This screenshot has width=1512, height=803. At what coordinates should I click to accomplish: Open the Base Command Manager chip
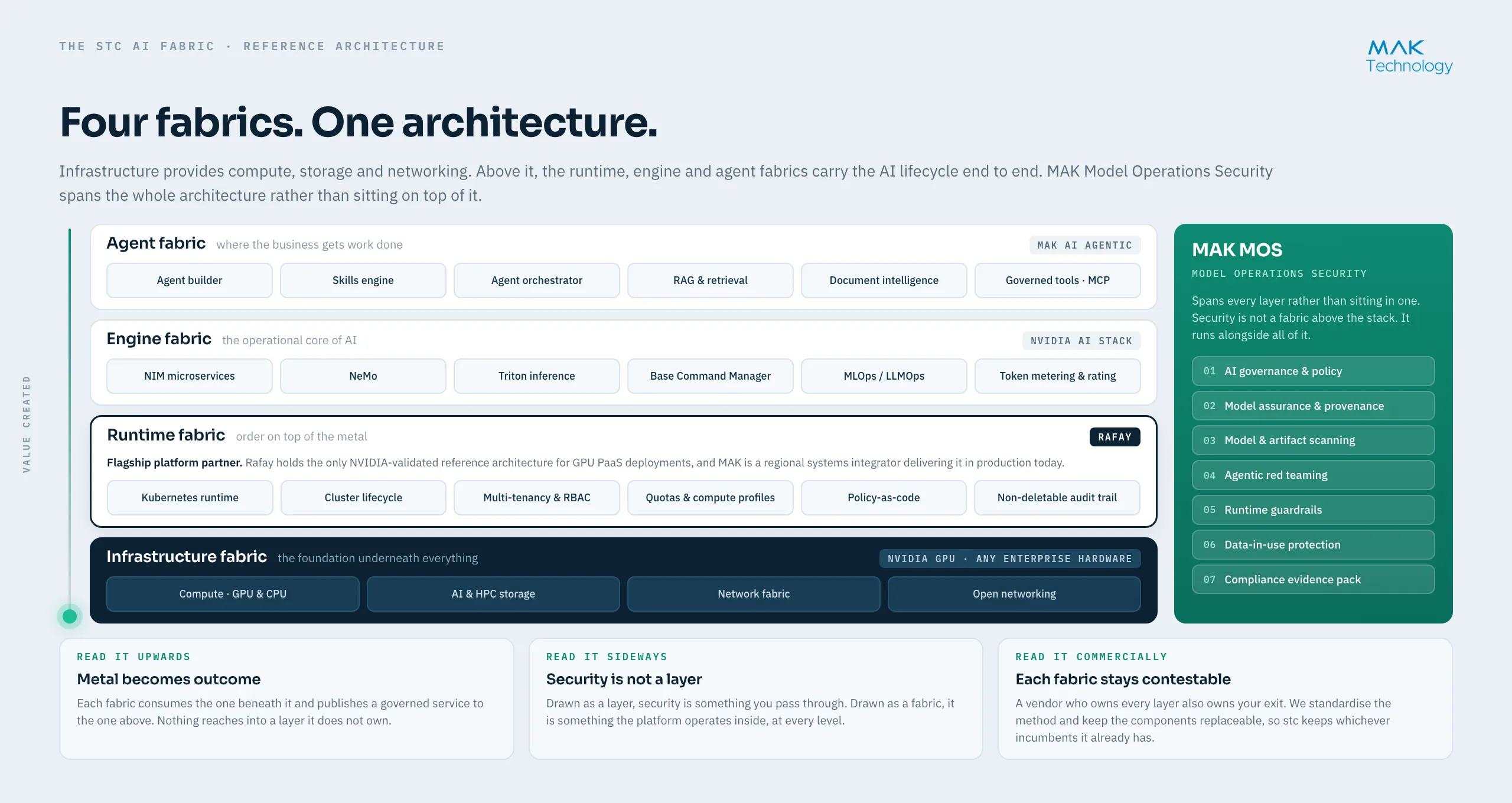coord(711,376)
